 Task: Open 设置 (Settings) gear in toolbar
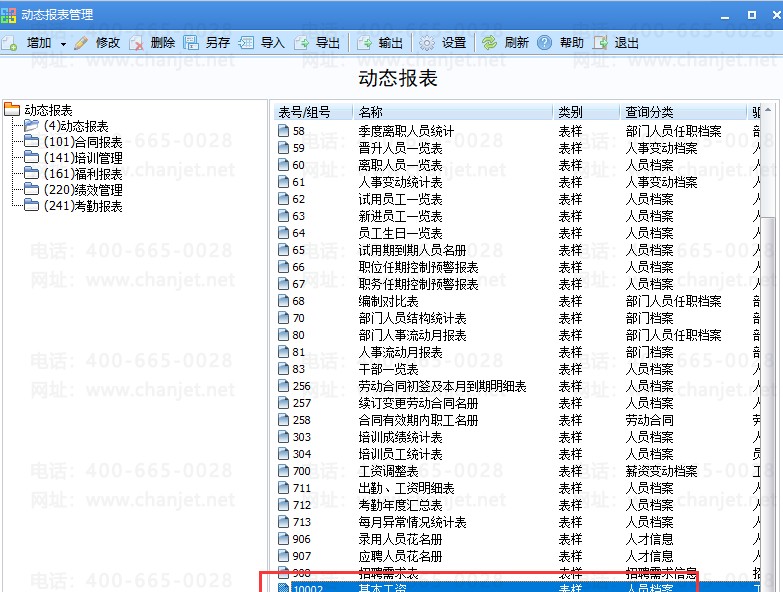(428, 43)
